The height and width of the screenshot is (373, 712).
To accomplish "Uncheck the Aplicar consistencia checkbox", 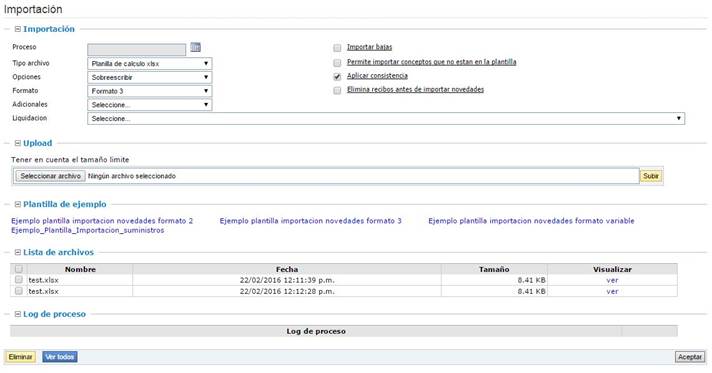I will 337,76.
